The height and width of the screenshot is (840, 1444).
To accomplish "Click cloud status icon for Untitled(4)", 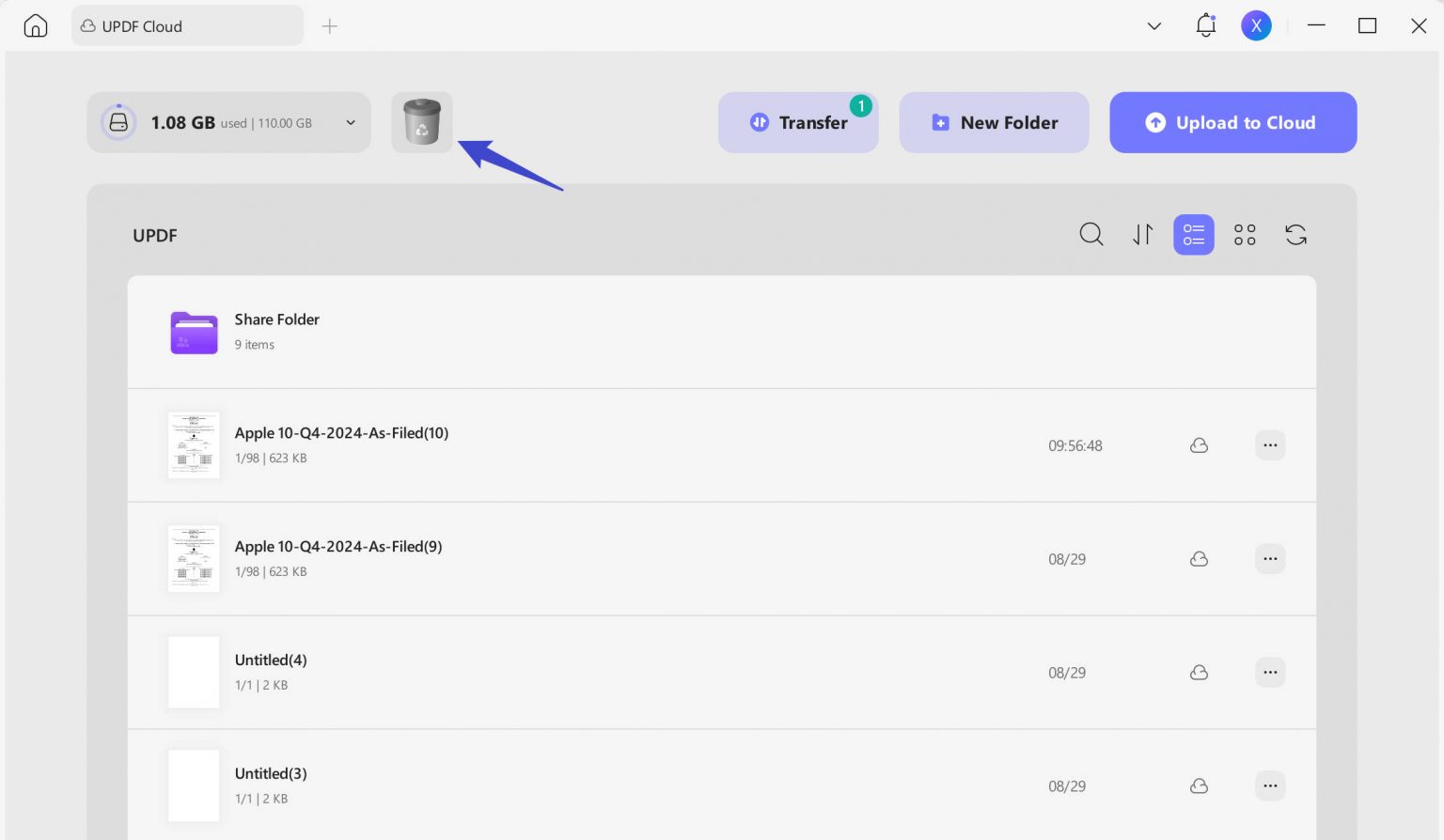I will pos(1199,673).
